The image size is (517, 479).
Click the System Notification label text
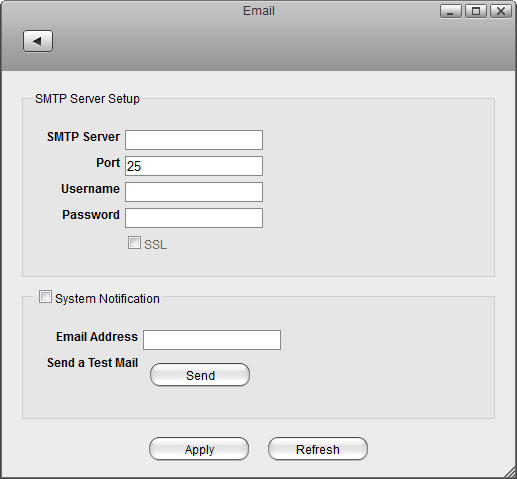pyautogui.click(x=107, y=299)
